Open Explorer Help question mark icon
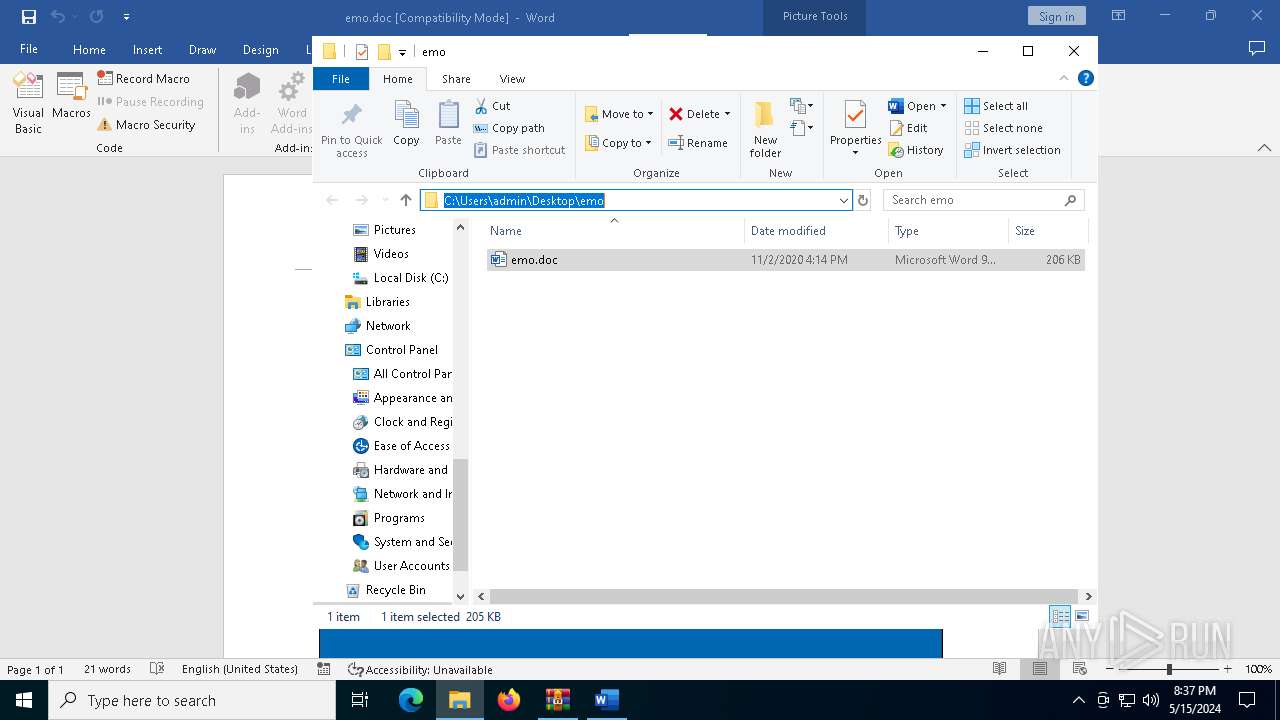 tap(1085, 78)
